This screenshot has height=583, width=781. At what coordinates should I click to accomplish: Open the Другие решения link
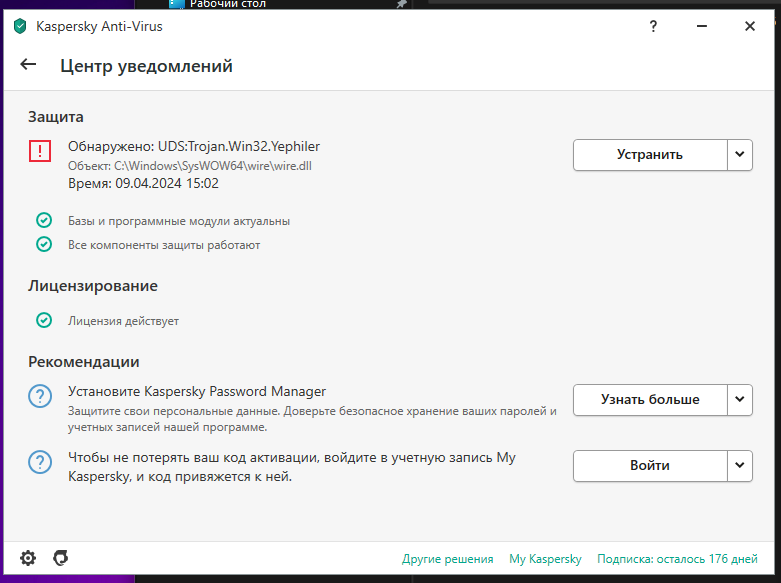pos(447,559)
